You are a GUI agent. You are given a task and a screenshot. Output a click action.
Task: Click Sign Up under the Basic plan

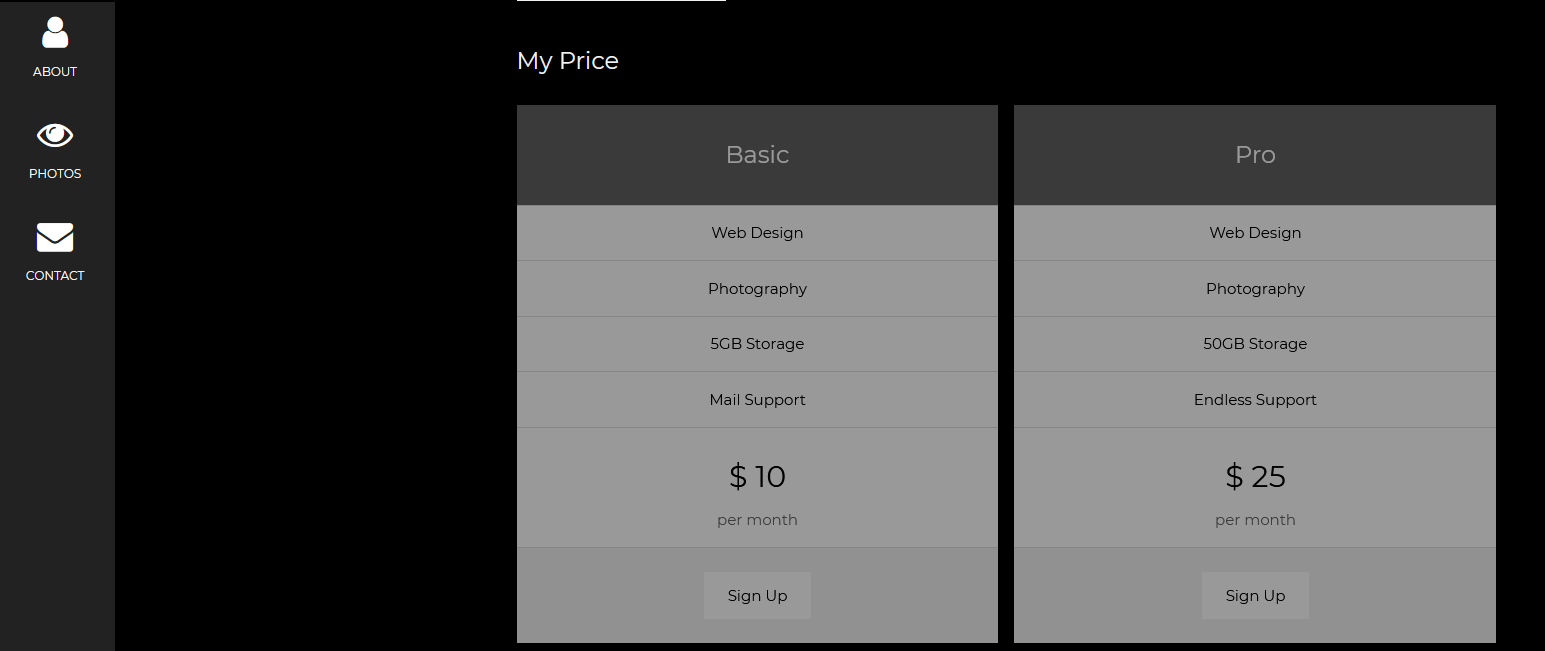[x=757, y=595]
